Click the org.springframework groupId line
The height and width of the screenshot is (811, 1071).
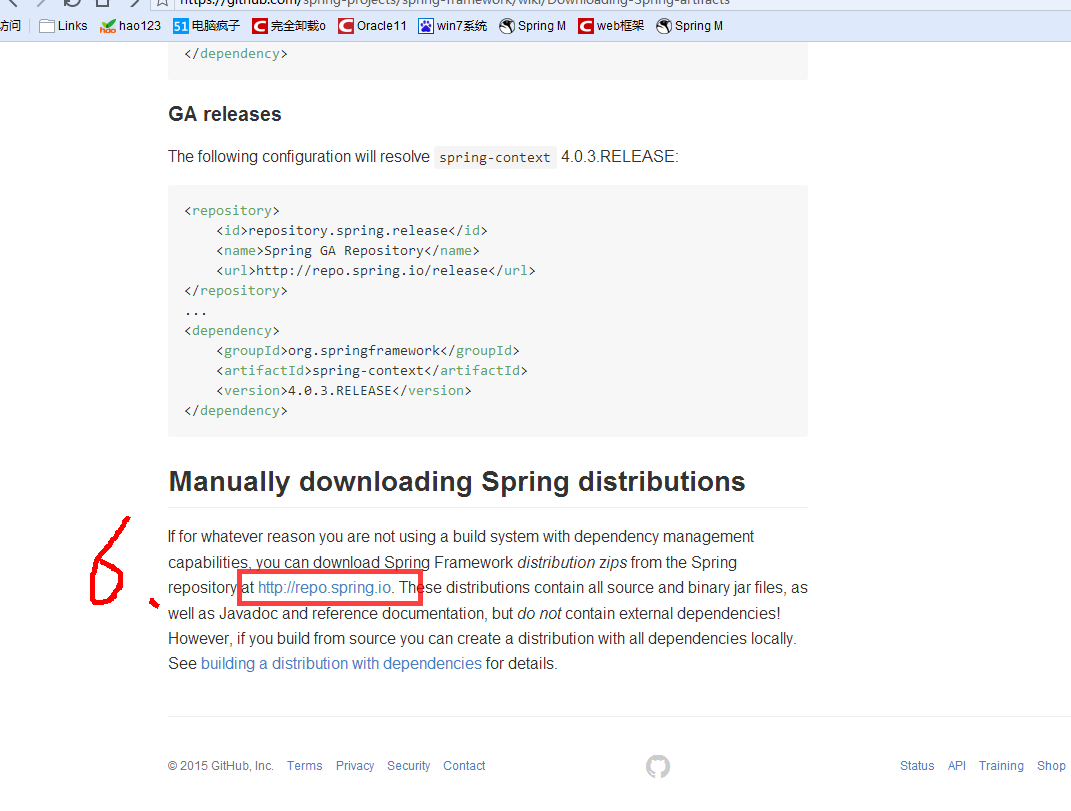pyautogui.click(x=367, y=350)
